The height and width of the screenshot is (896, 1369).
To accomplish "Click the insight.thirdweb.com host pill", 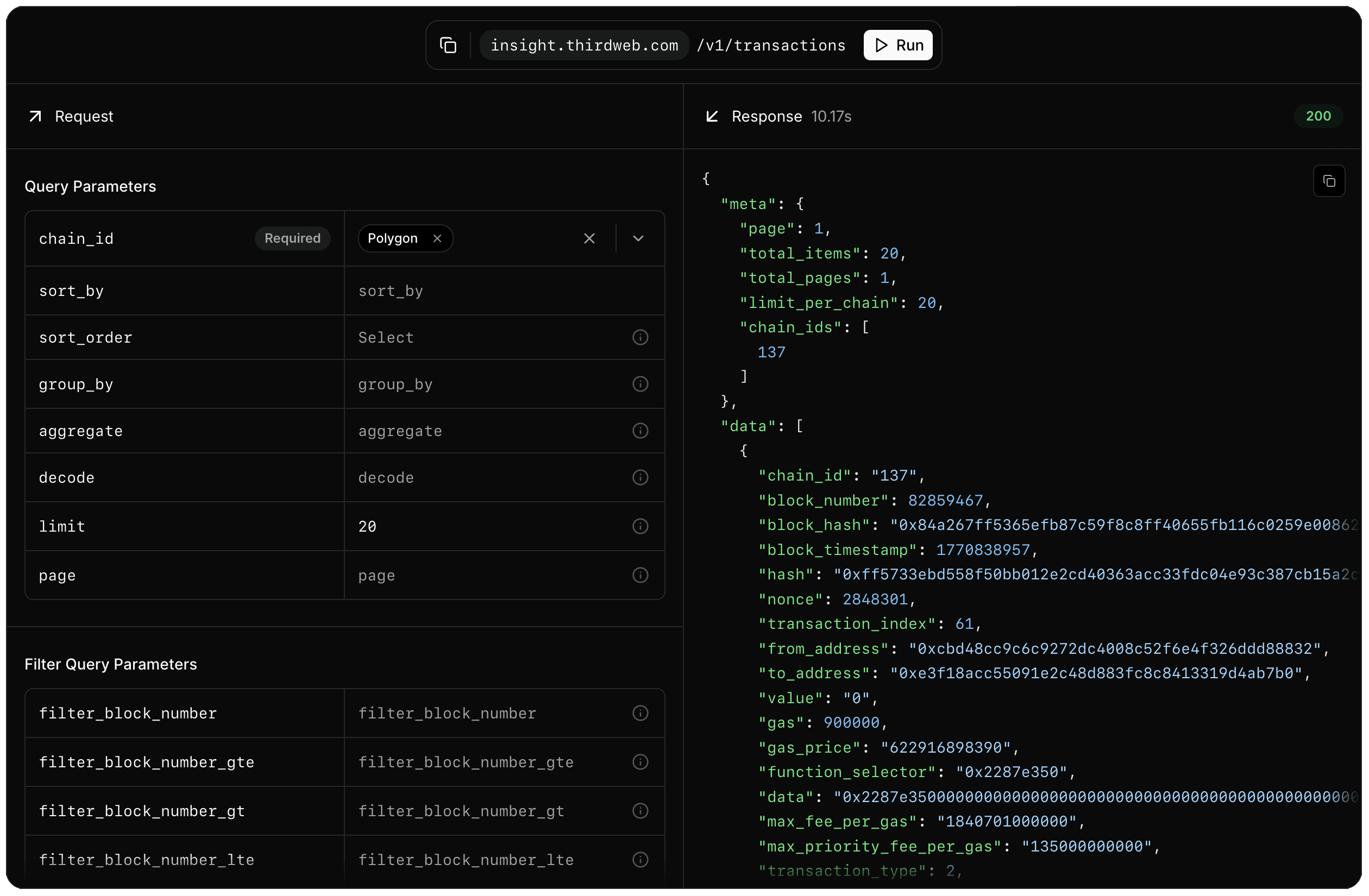I will click(584, 45).
